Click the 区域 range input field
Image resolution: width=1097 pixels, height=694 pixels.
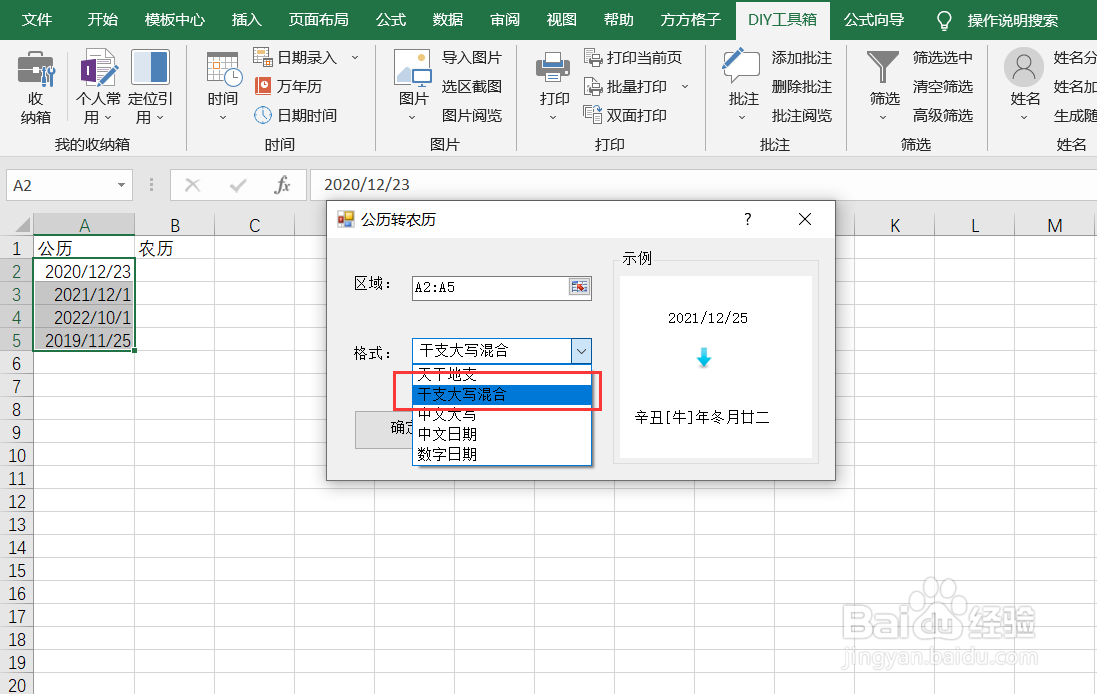point(491,287)
